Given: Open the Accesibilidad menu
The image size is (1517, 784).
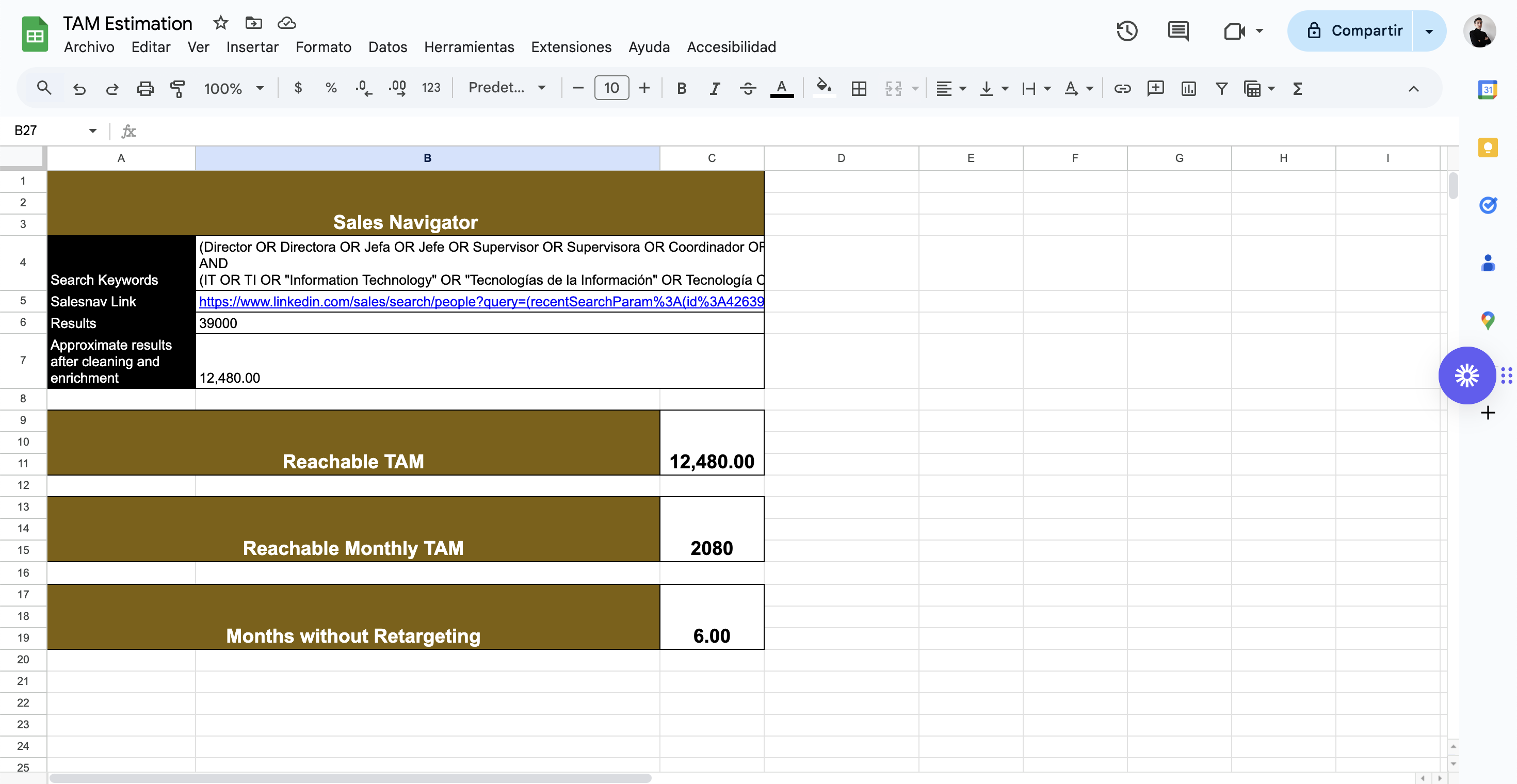Looking at the screenshot, I should (731, 46).
